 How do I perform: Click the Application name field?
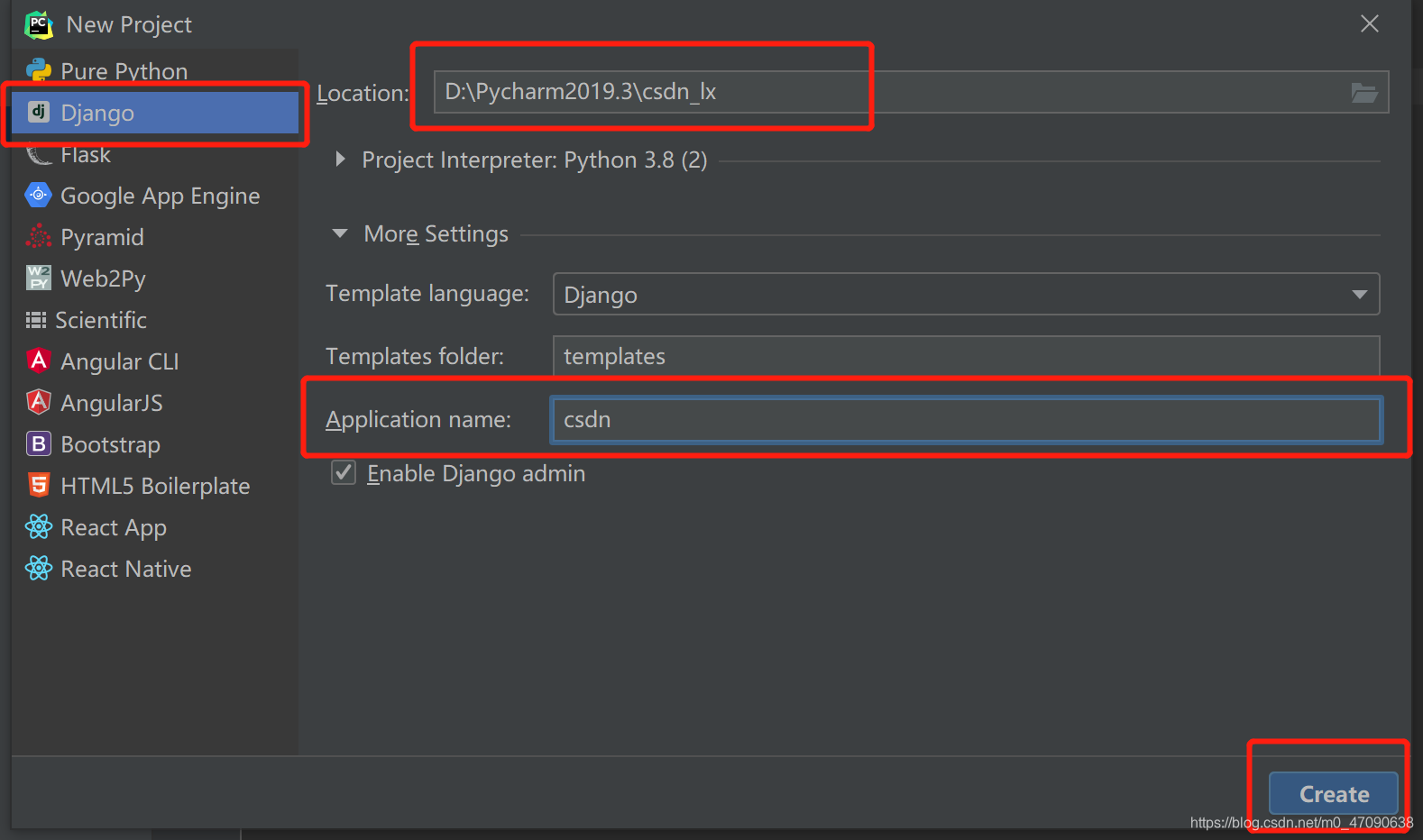(x=966, y=420)
